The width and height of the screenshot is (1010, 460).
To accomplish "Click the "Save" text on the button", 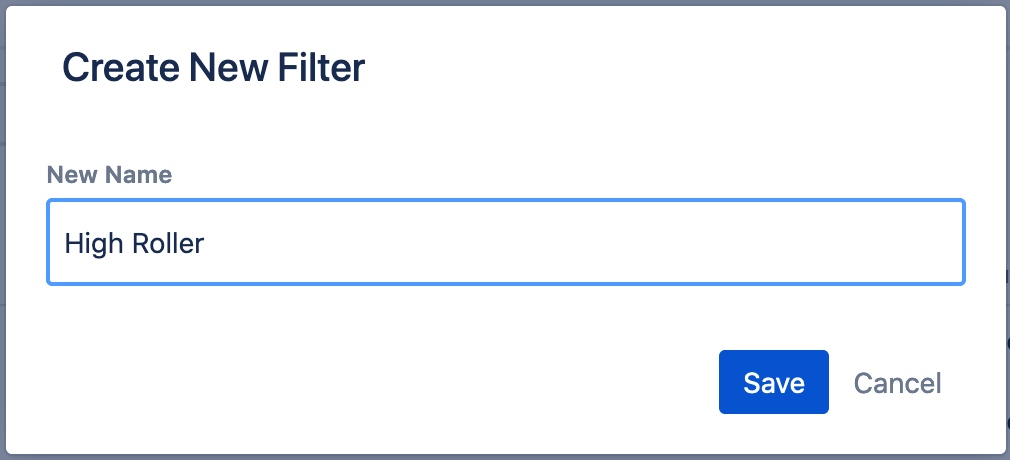I will 773,383.
